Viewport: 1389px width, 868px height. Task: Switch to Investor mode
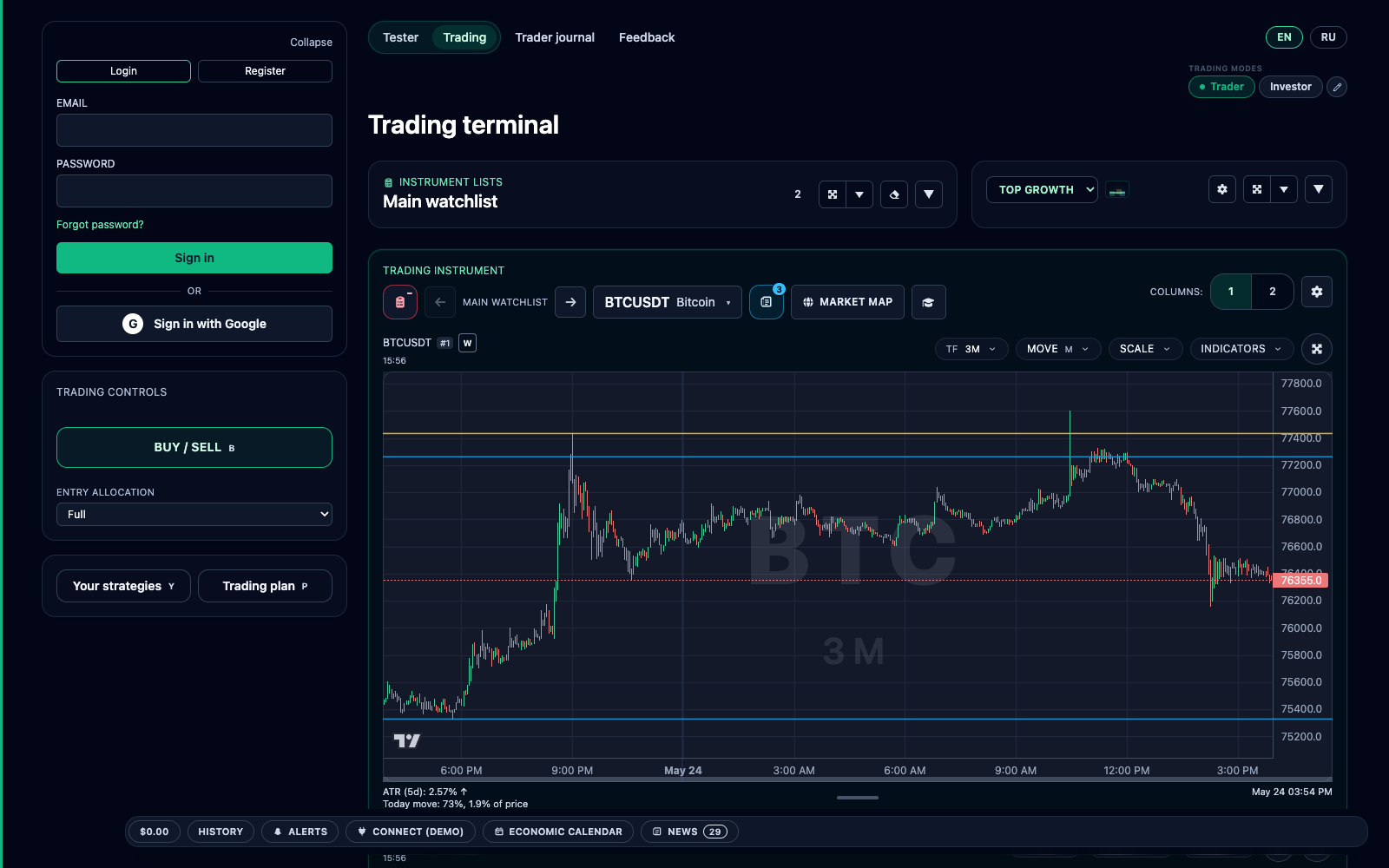1291,87
